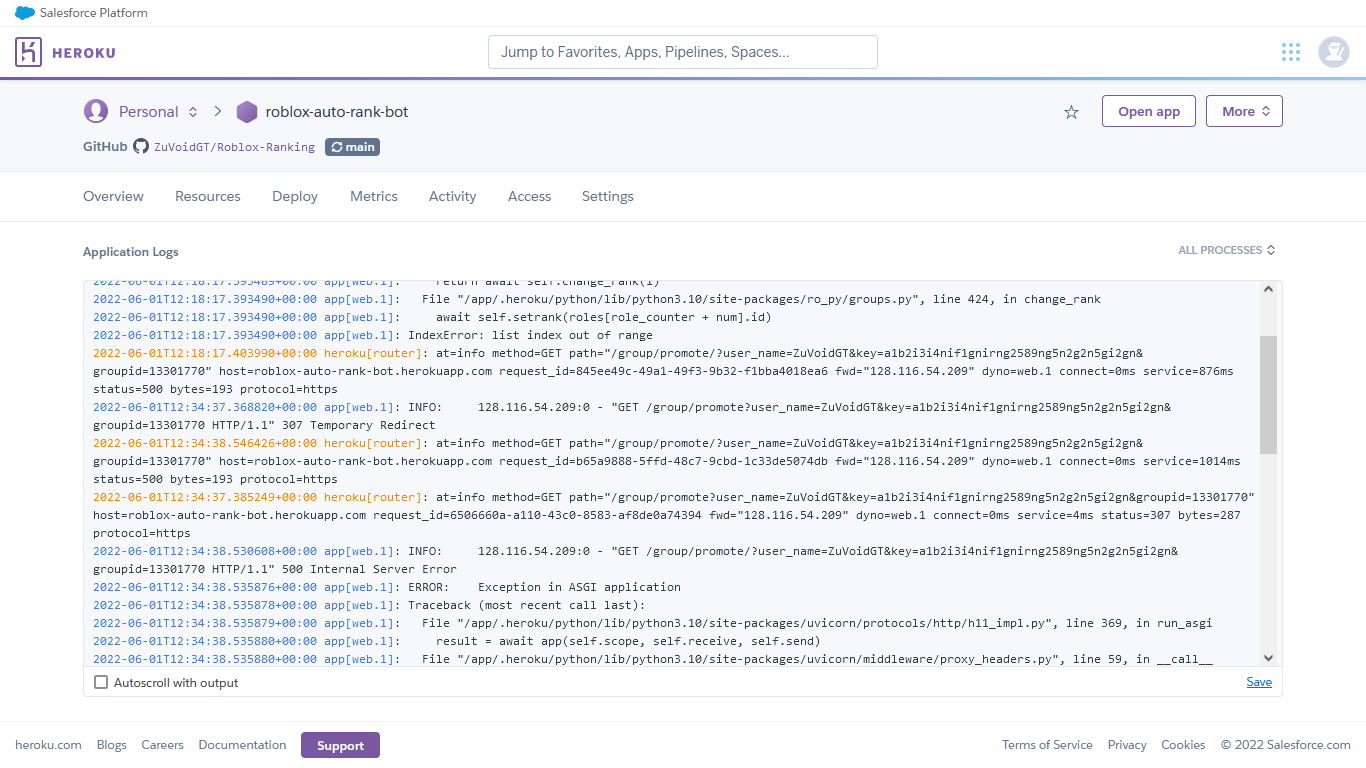Viewport: 1366px width, 768px height.
Task: Click the '© 2022 Salesforce.com' footer text
Action: pos(1285,745)
